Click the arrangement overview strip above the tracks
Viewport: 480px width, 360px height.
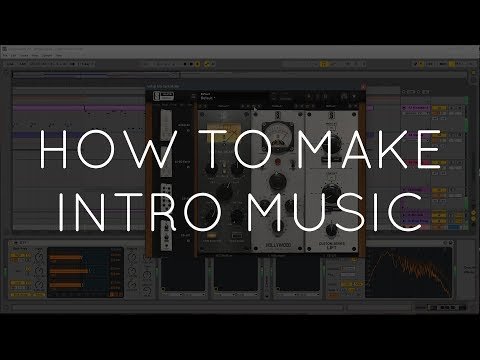point(239,75)
